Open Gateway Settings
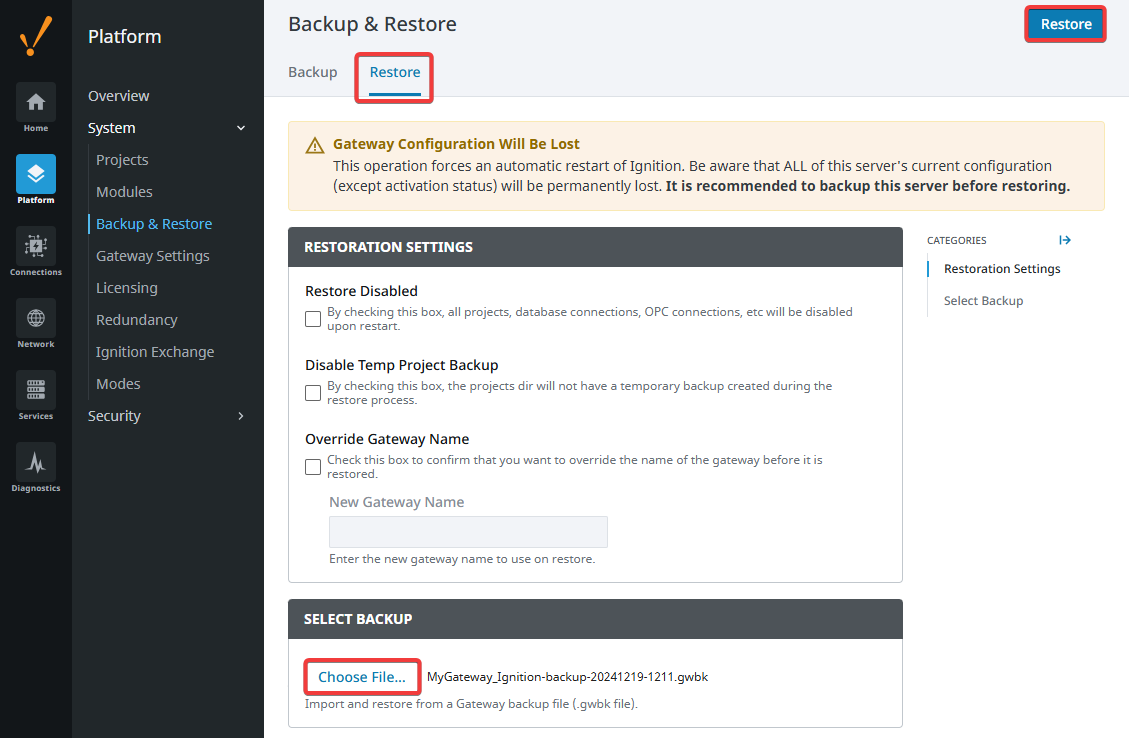1129x738 pixels. point(153,256)
